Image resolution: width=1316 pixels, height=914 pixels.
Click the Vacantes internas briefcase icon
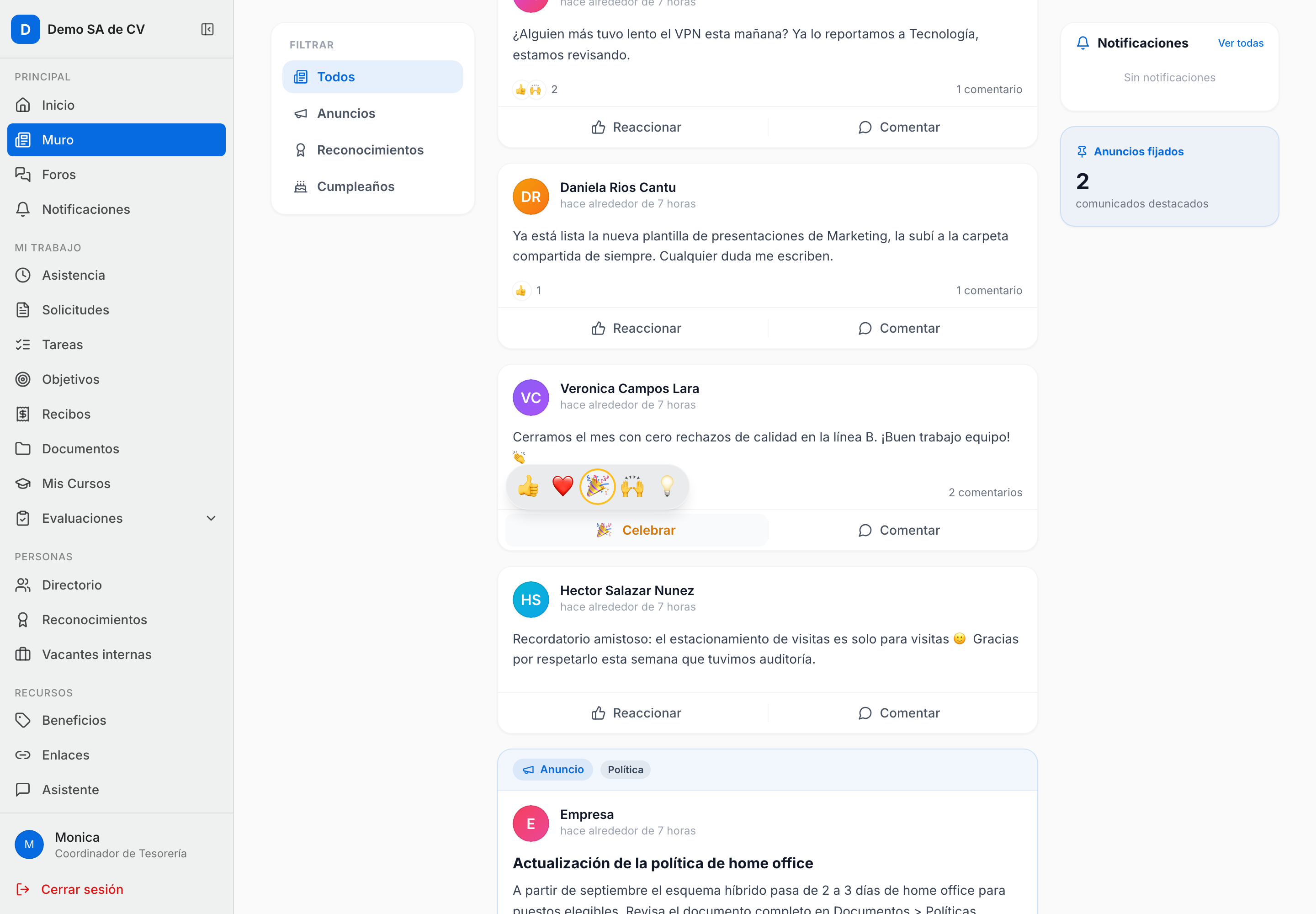[23, 654]
